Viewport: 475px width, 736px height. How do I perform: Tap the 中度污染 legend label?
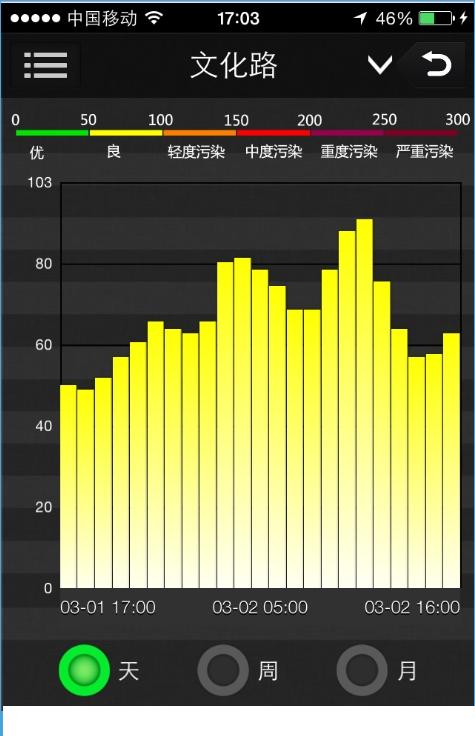(x=274, y=152)
